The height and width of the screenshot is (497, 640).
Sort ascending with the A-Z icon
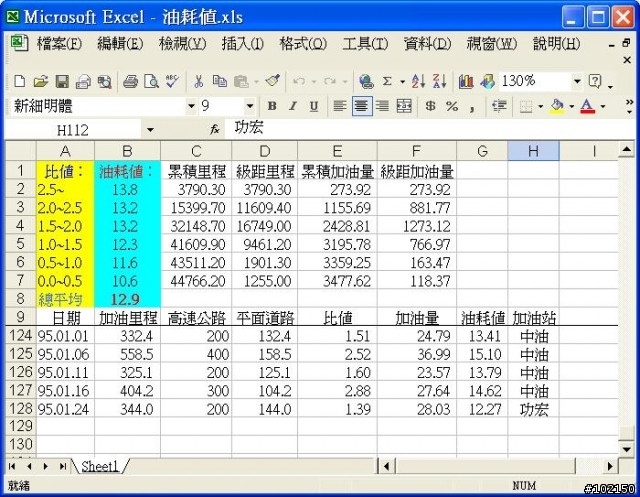point(418,82)
